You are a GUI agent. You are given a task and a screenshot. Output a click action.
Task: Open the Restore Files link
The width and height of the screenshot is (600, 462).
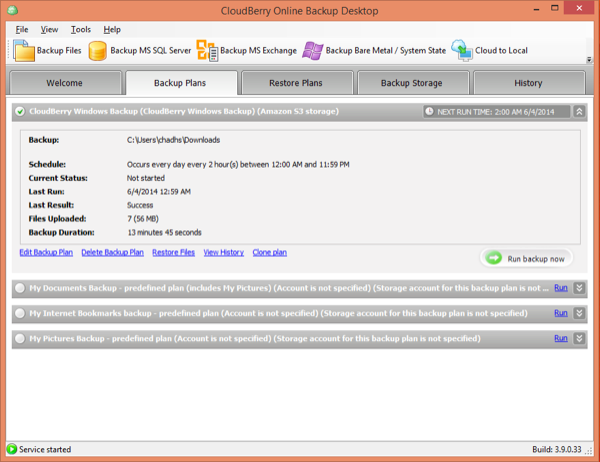tap(173, 252)
